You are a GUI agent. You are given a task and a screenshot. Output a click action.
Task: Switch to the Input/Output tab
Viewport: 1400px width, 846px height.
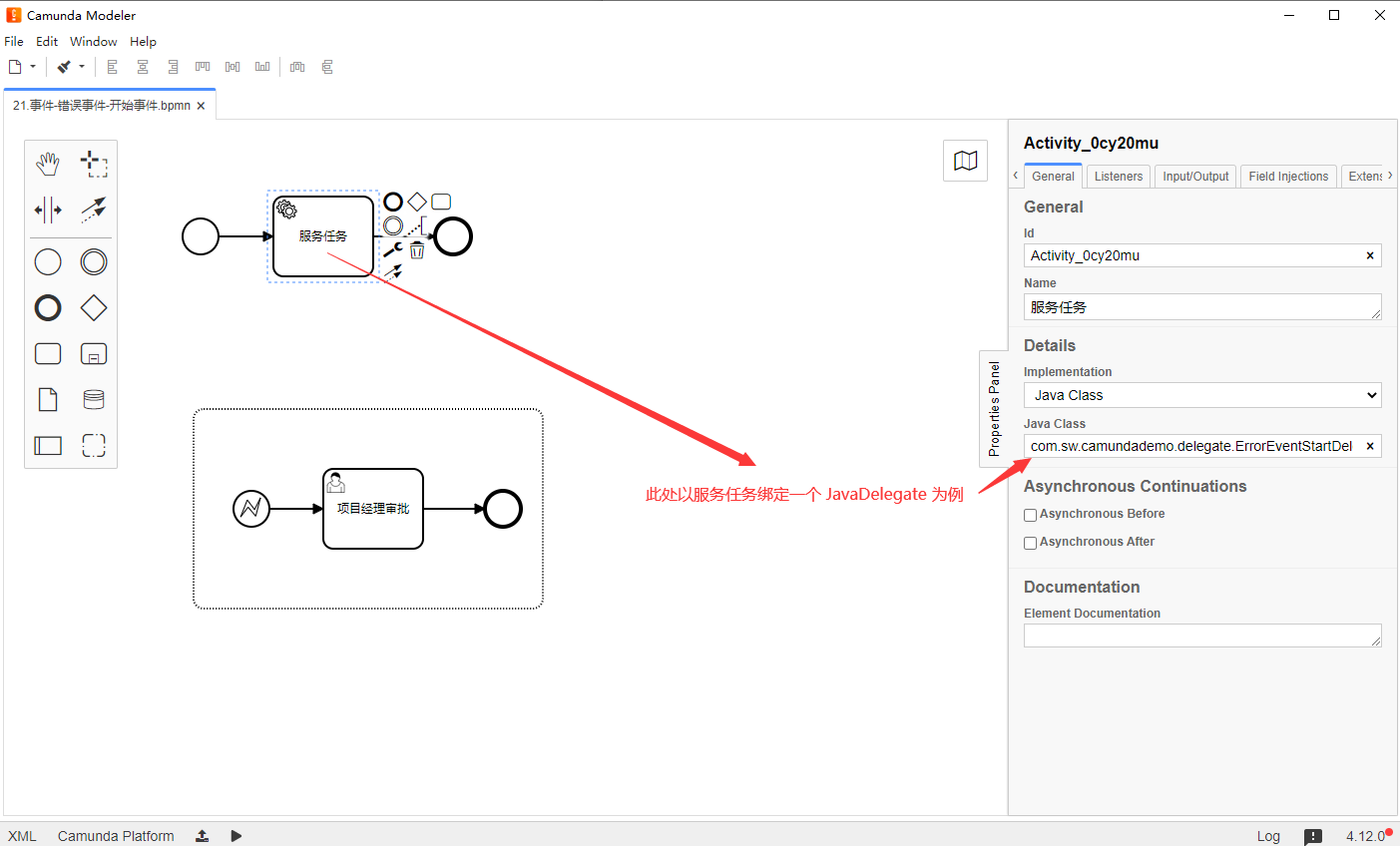(x=1195, y=177)
